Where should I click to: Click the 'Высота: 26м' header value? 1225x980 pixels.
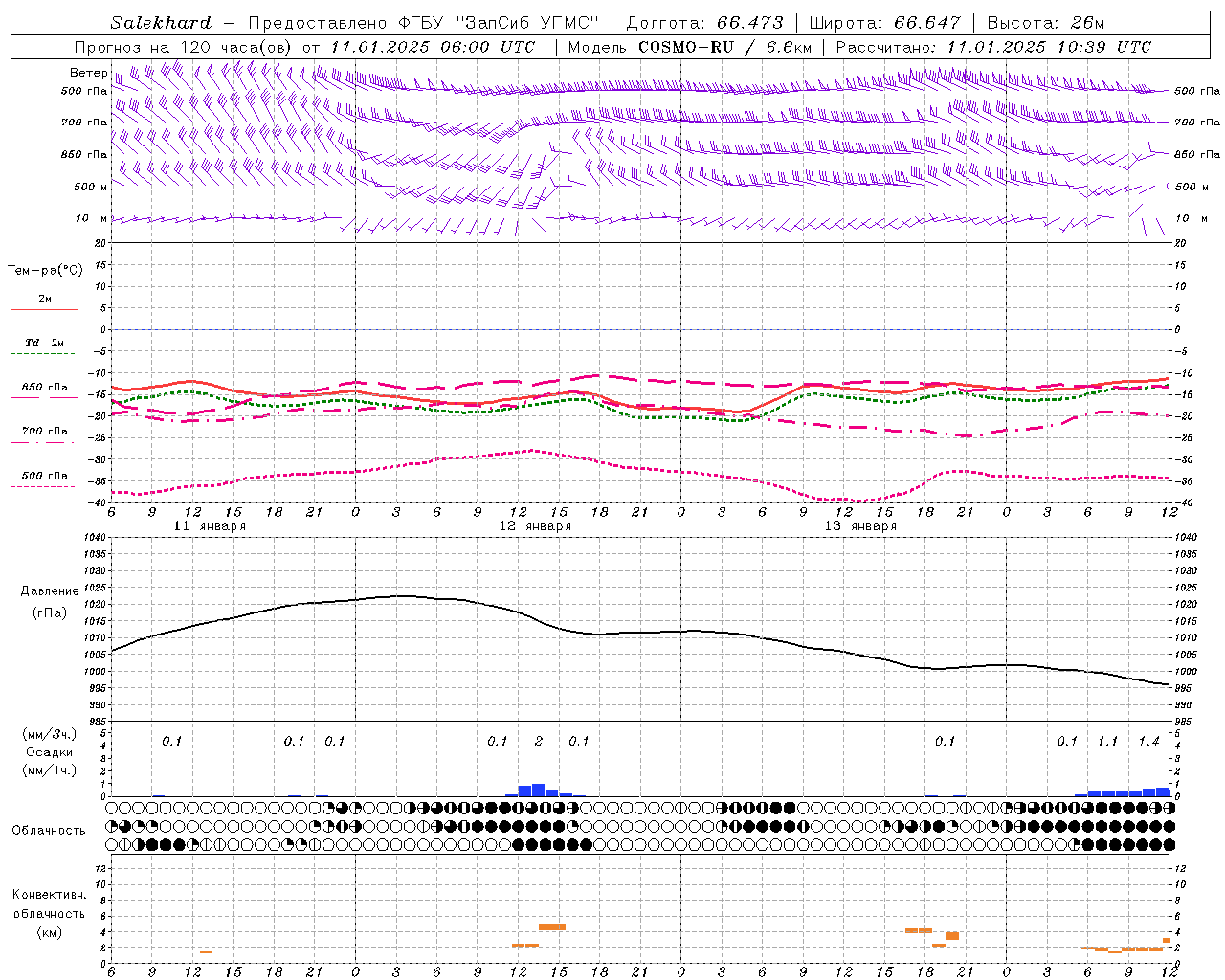pyautogui.click(x=1045, y=23)
